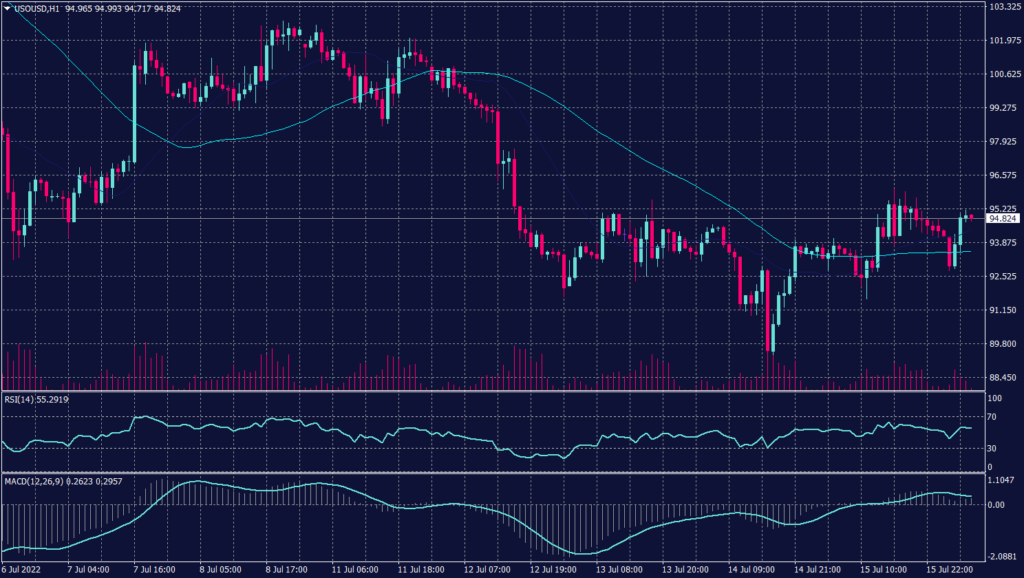Click the divider between RSI and MACD panels
This screenshot has width=1024, height=578.
click(x=490, y=473)
